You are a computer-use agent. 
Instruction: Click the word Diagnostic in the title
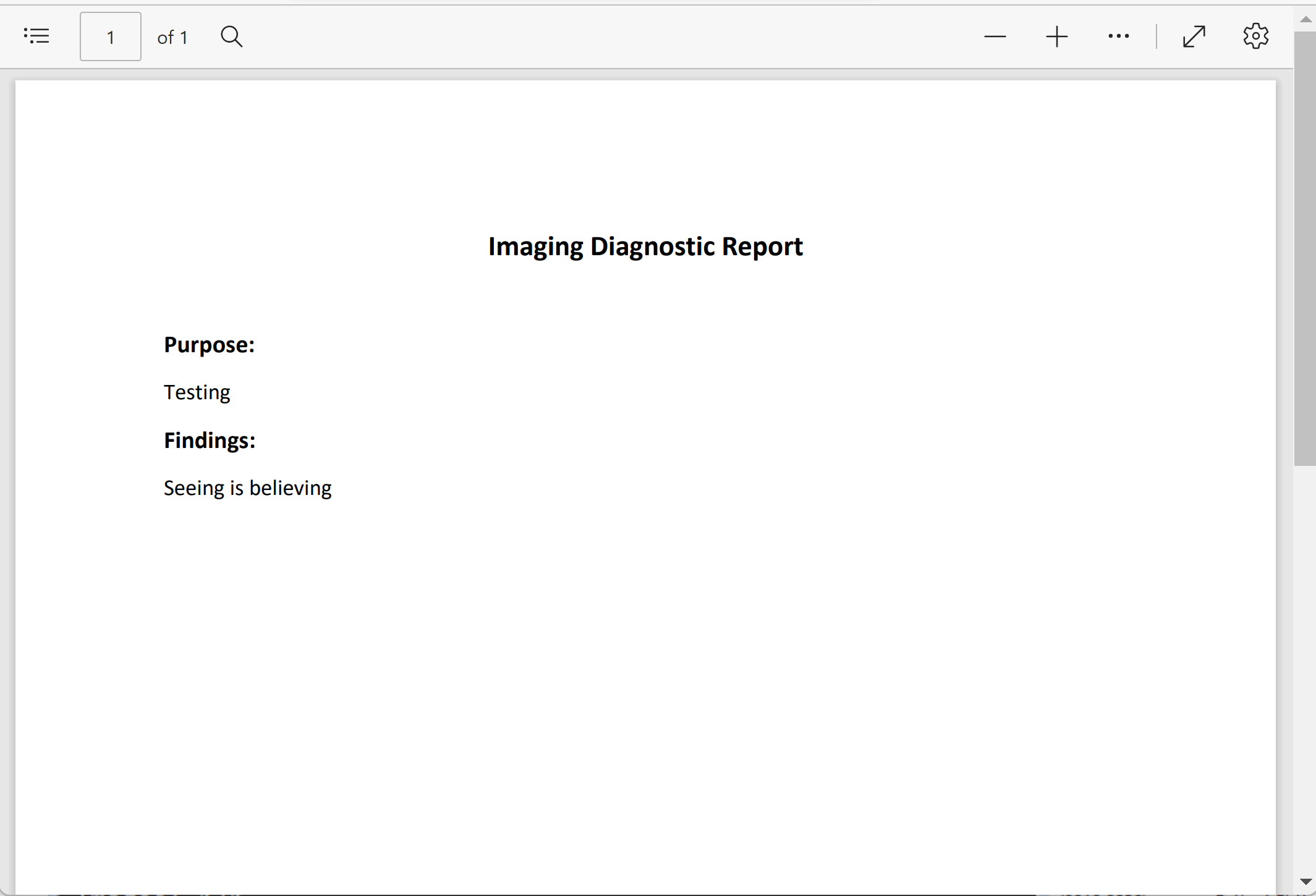[653, 247]
